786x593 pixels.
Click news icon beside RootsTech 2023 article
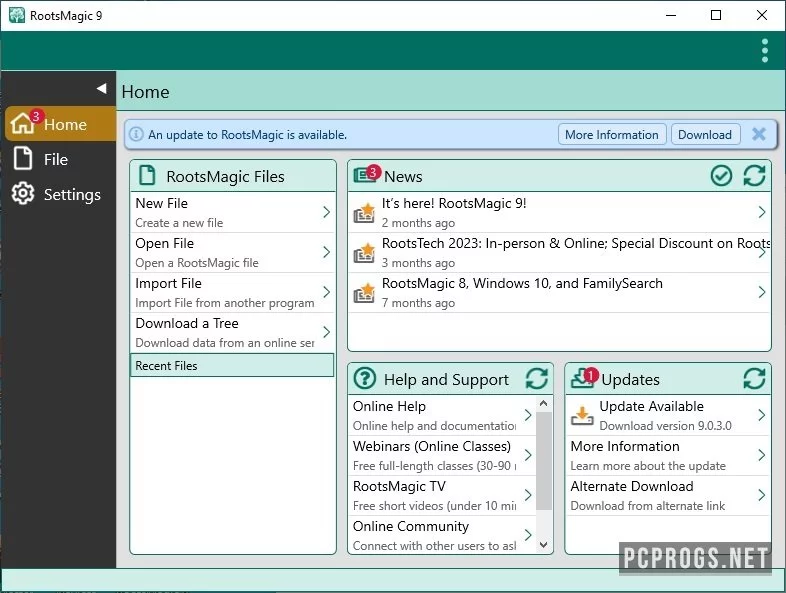[x=364, y=253]
